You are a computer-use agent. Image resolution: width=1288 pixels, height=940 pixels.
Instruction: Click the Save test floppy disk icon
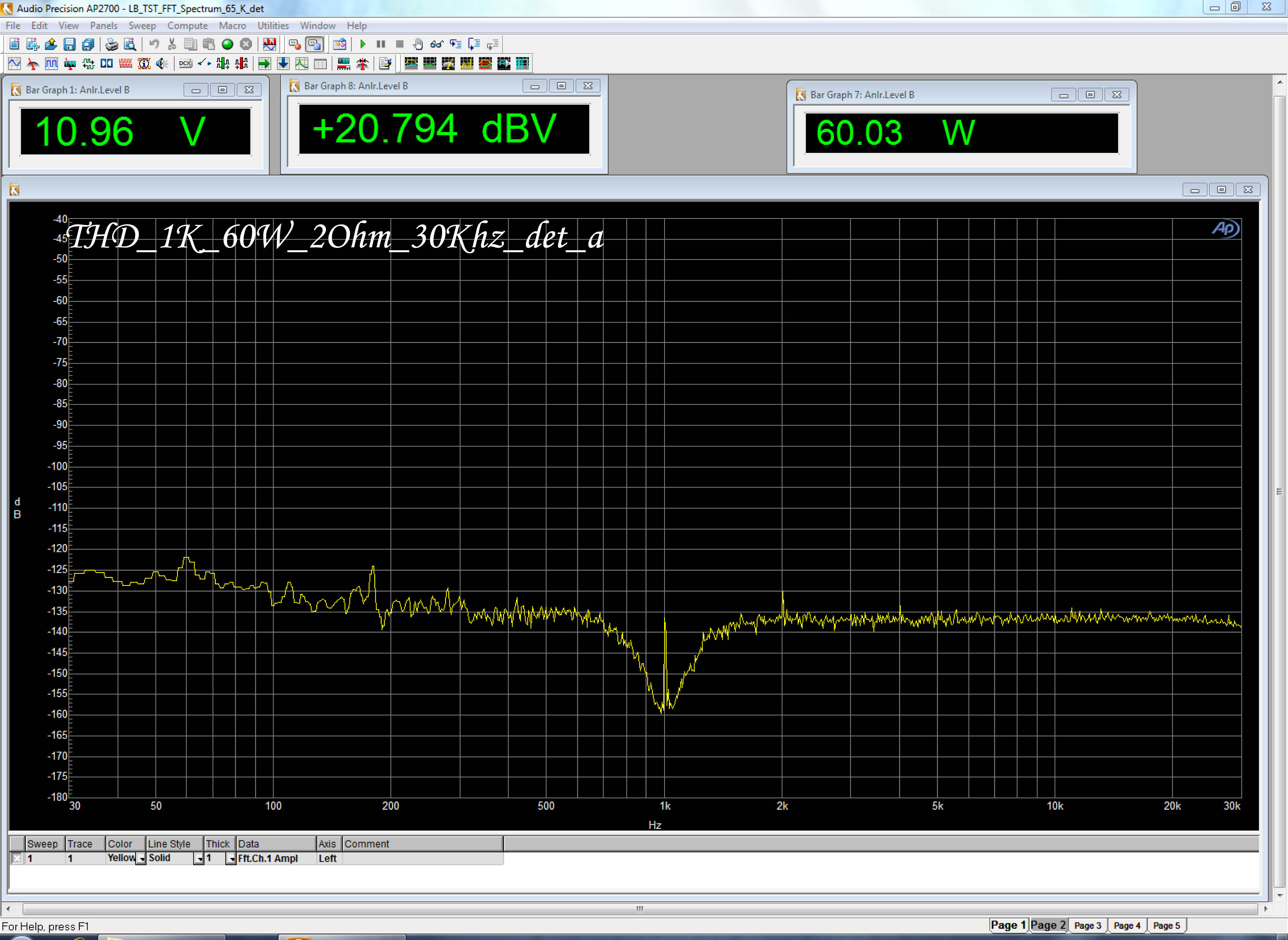70,44
